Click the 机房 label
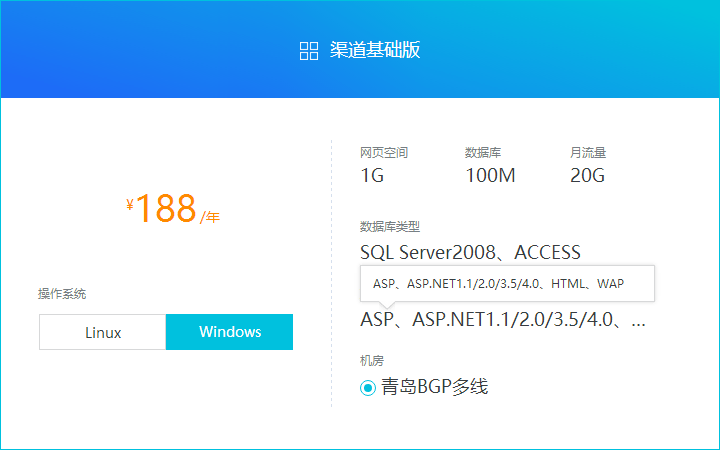The width and height of the screenshot is (720, 450). coord(372,360)
